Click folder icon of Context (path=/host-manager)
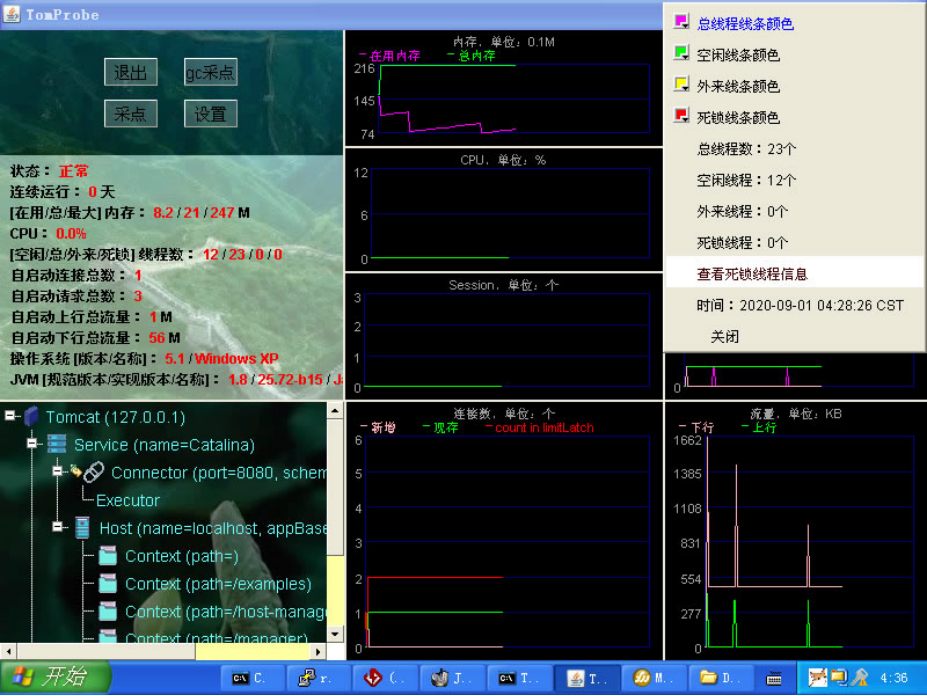This screenshot has height=696, width=927. point(108,611)
